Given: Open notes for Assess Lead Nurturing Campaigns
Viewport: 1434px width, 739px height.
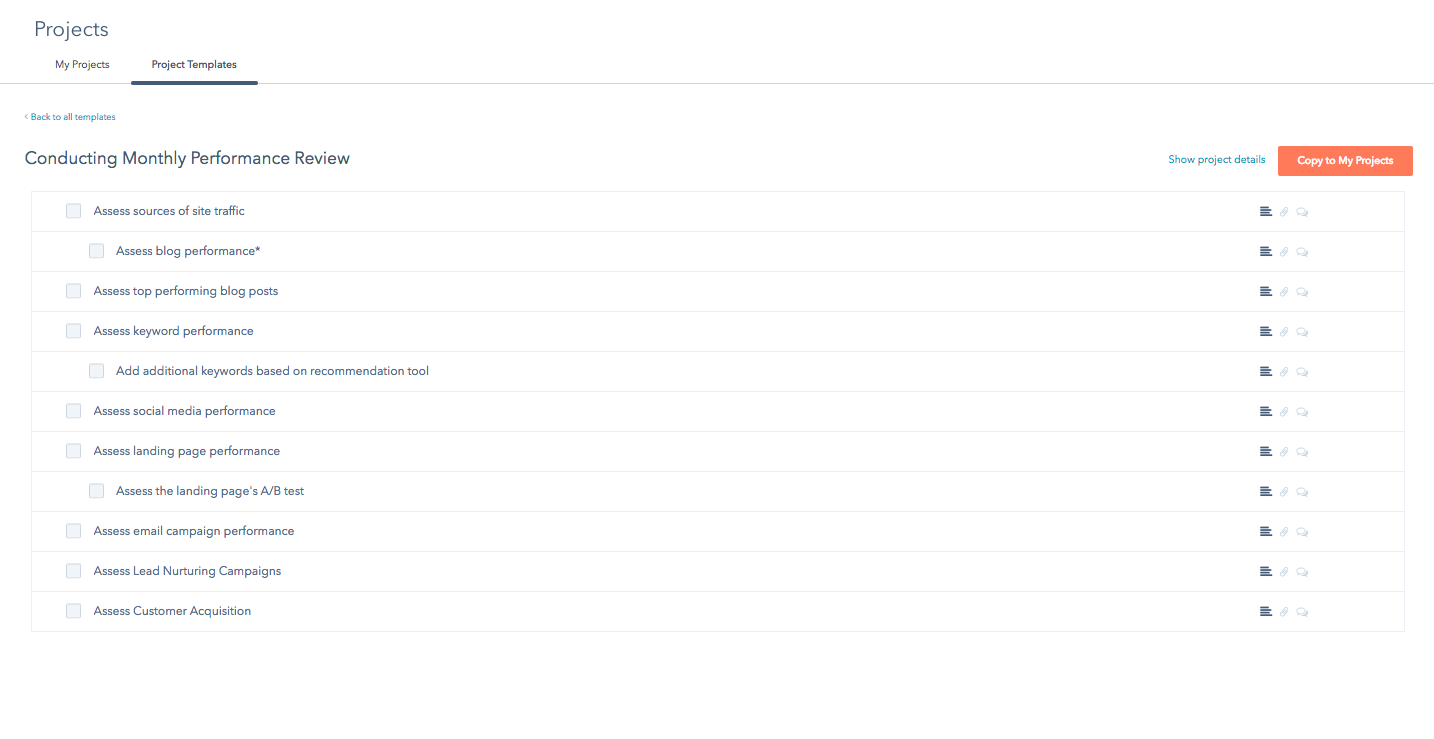Looking at the screenshot, I should (x=1265, y=571).
